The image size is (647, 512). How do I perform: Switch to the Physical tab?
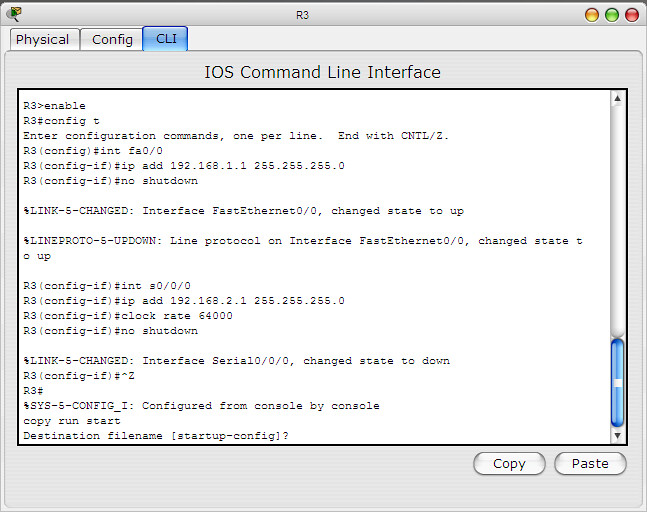pos(42,39)
